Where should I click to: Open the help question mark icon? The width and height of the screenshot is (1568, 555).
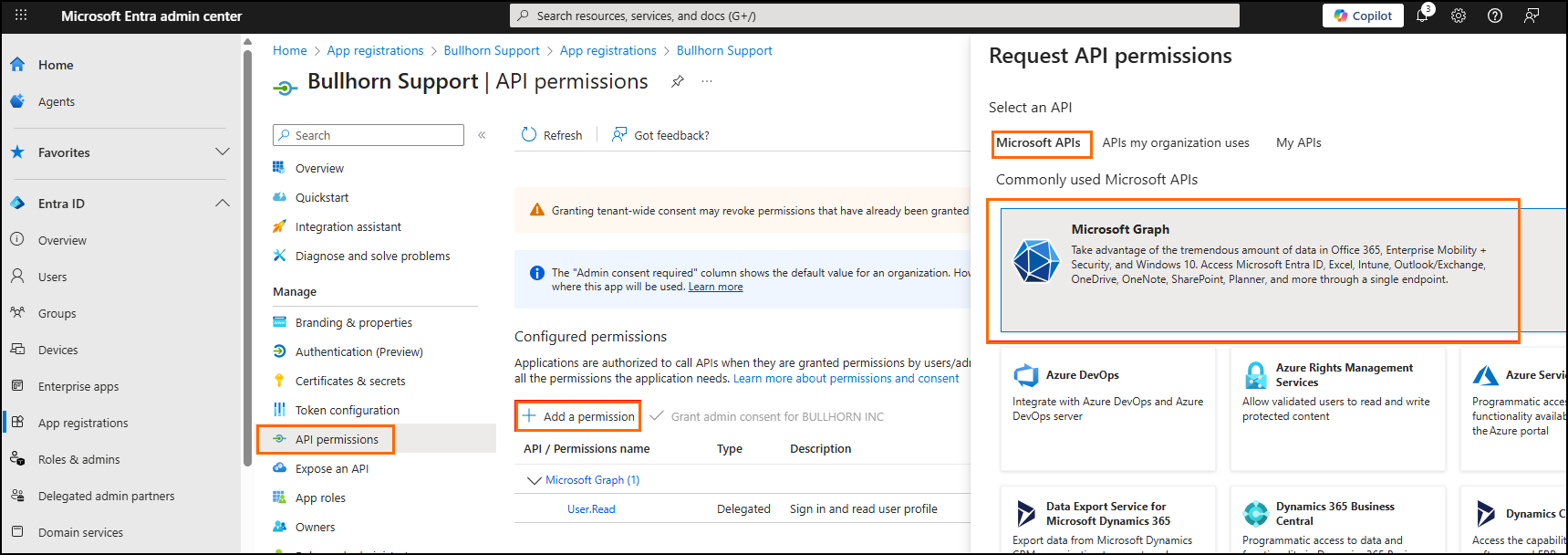coord(1495,16)
